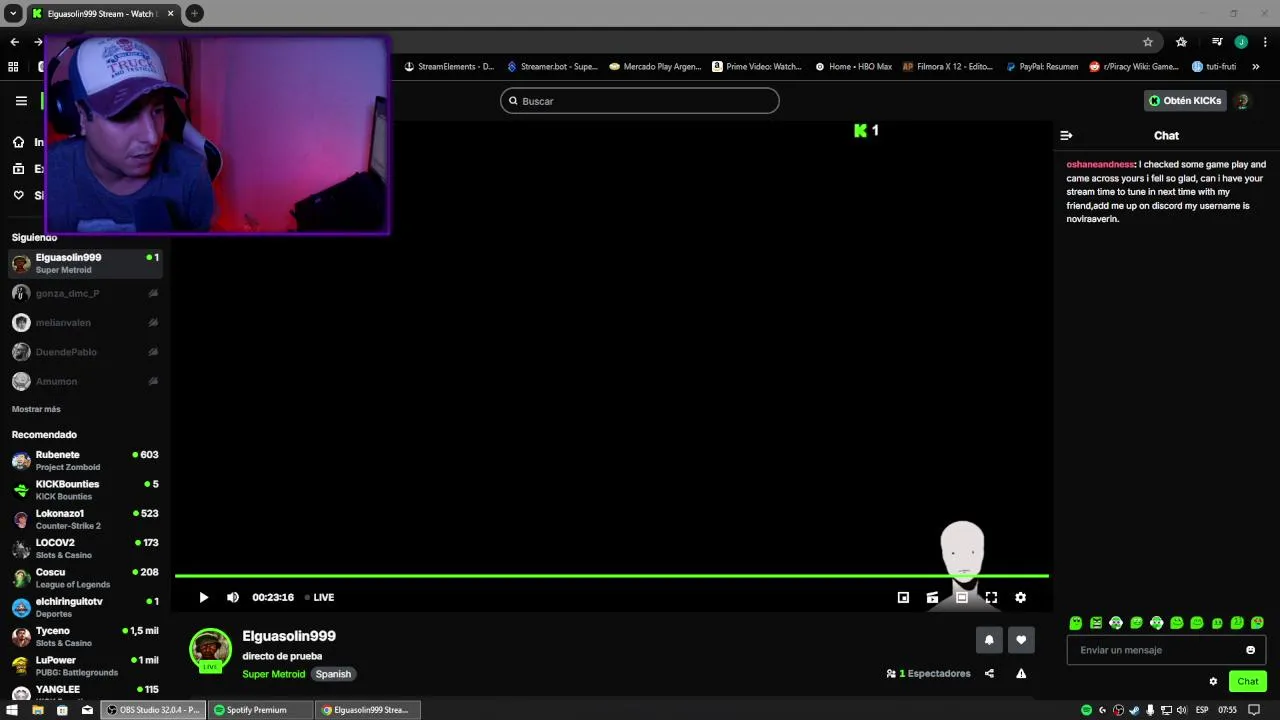Click the green stream progress bar
Screen dimensions: 1280x720
[612, 576]
